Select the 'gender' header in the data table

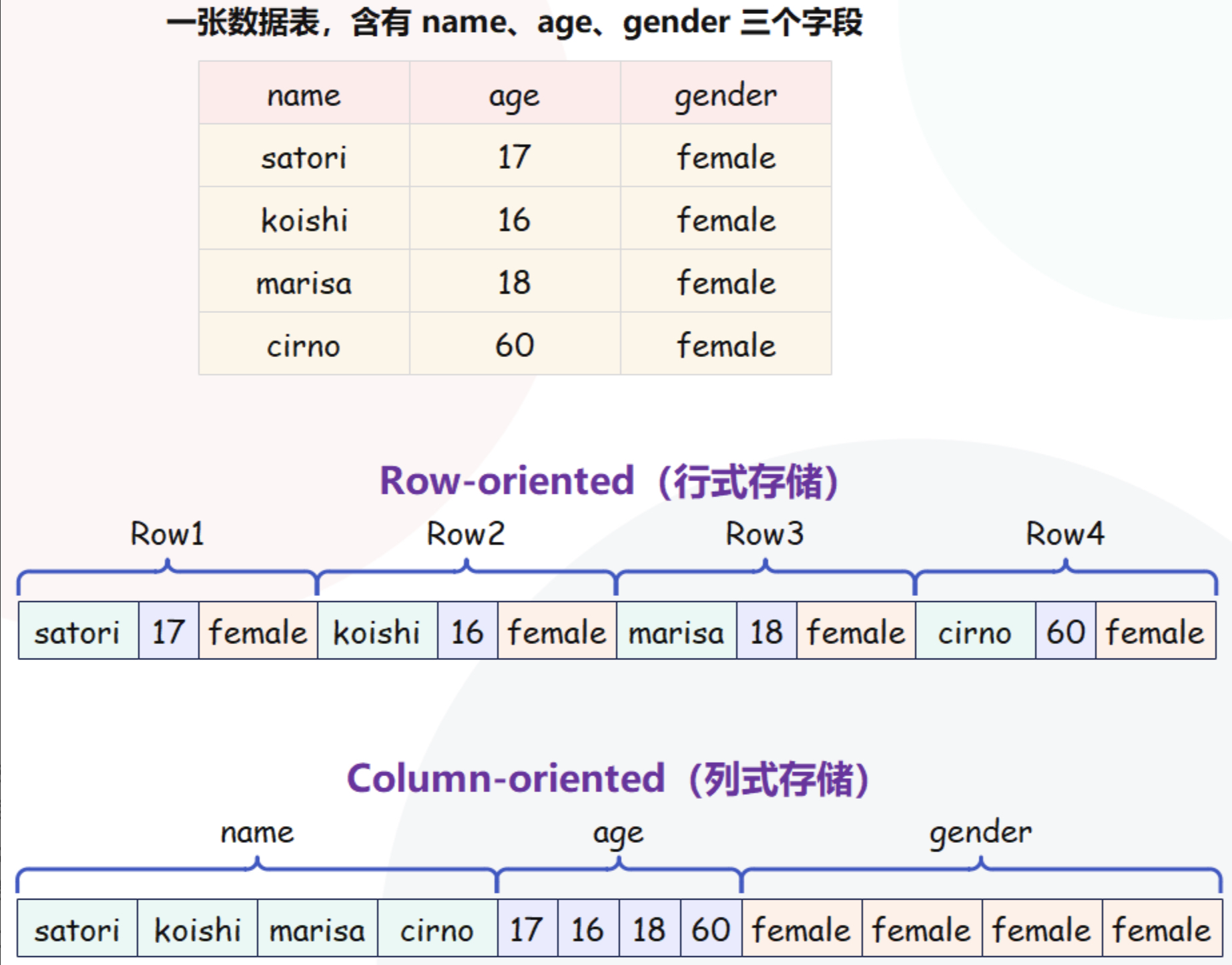726,93
